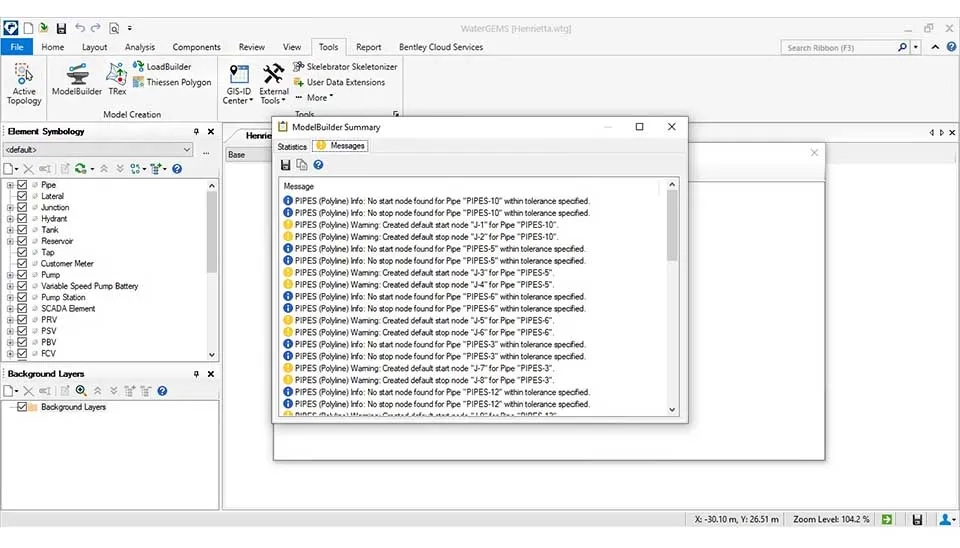960x548 pixels.
Task: Open the More dropdown in Tools
Action: [x=319, y=98]
